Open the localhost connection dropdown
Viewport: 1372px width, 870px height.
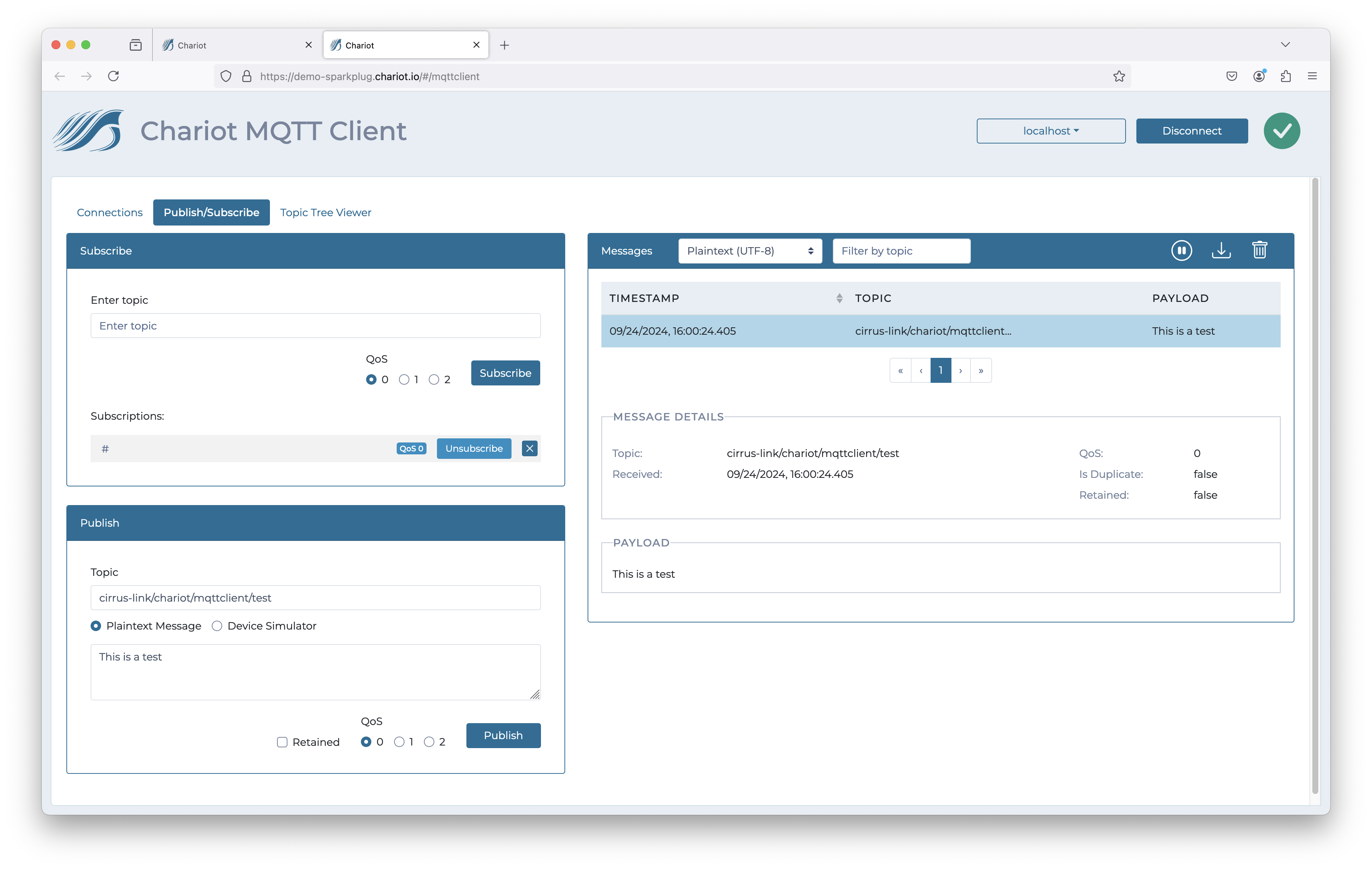point(1051,131)
